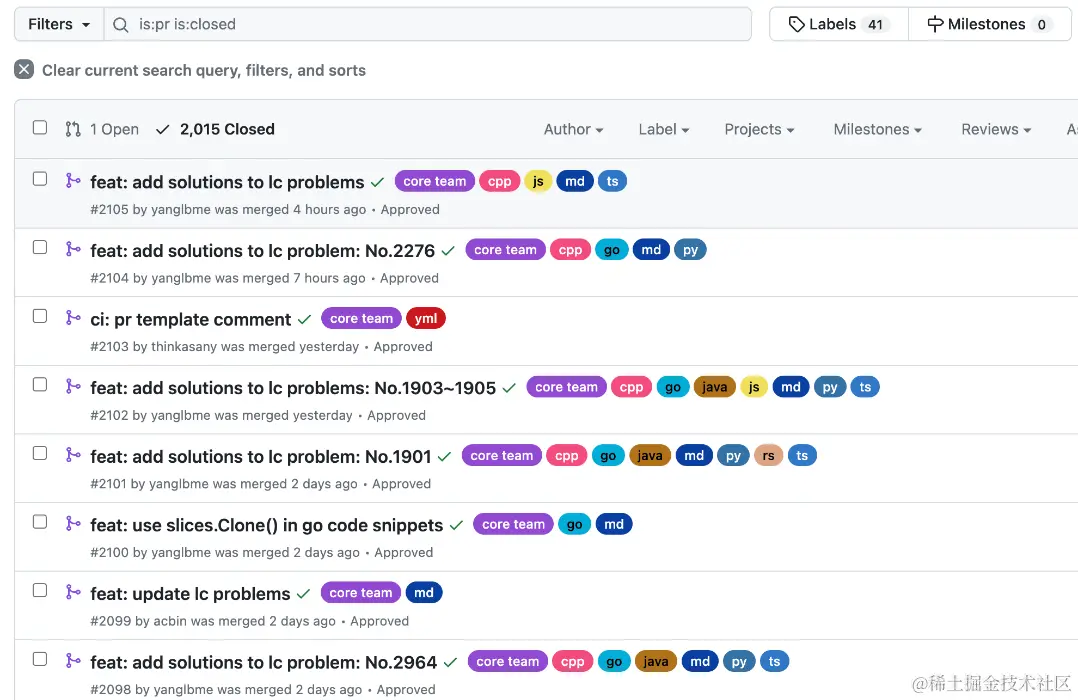The image size is (1078, 700).
Task: Click merged icon for PR #2105
Action: click(73, 181)
